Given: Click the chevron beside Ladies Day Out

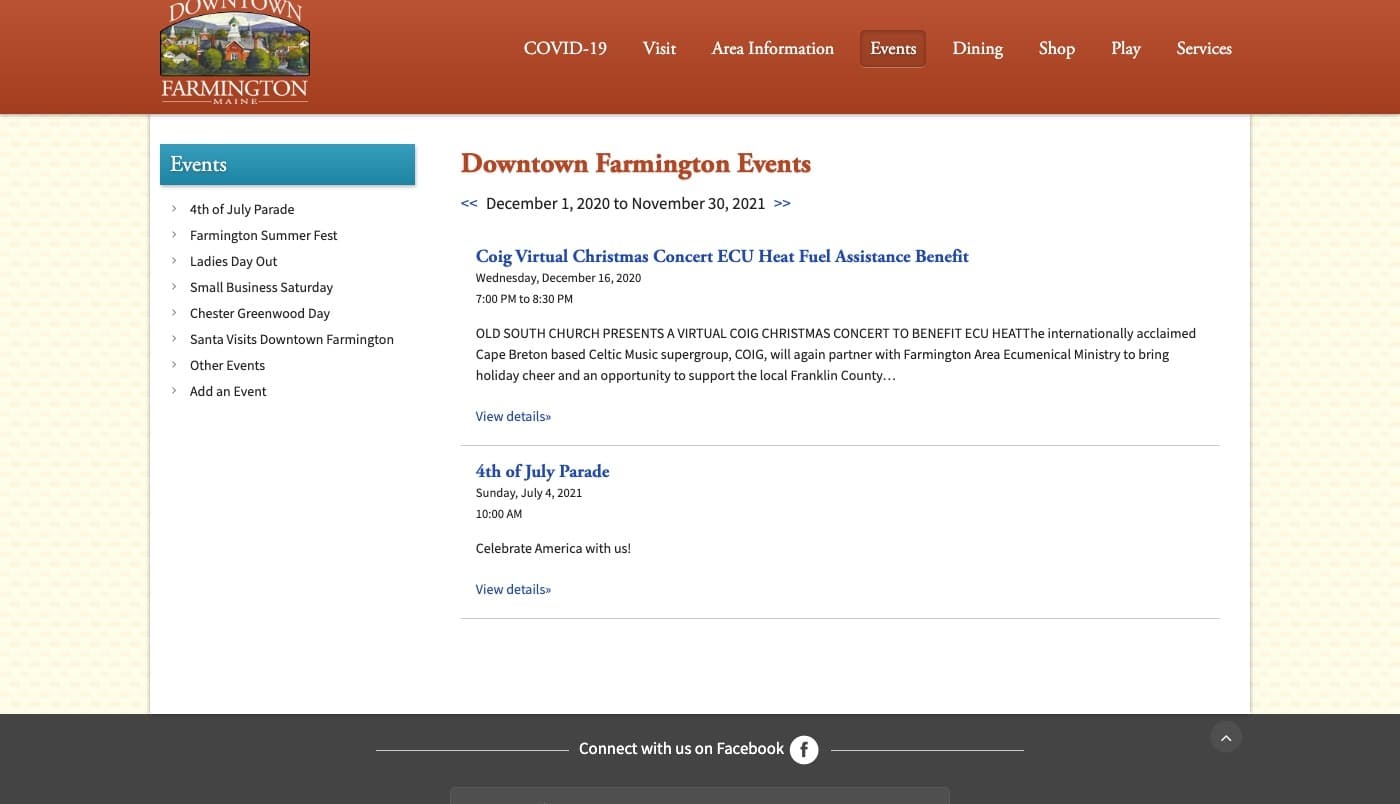Looking at the screenshot, I should click(x=176, y=261).
